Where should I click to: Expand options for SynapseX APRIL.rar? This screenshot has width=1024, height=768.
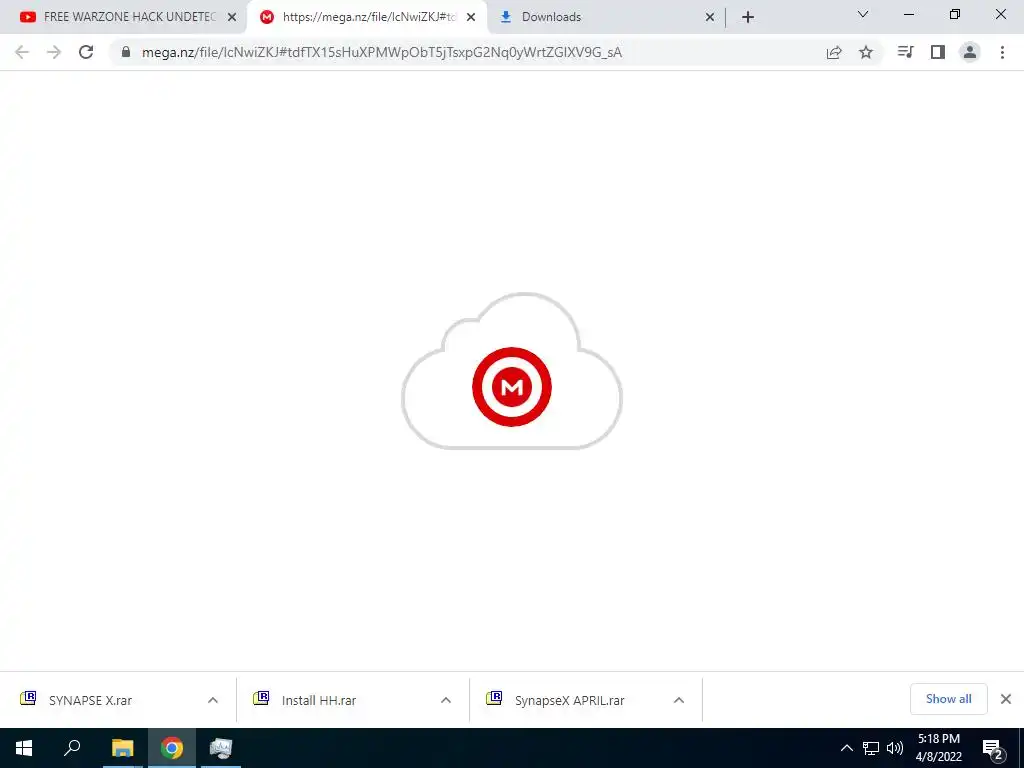click(679, 700)
